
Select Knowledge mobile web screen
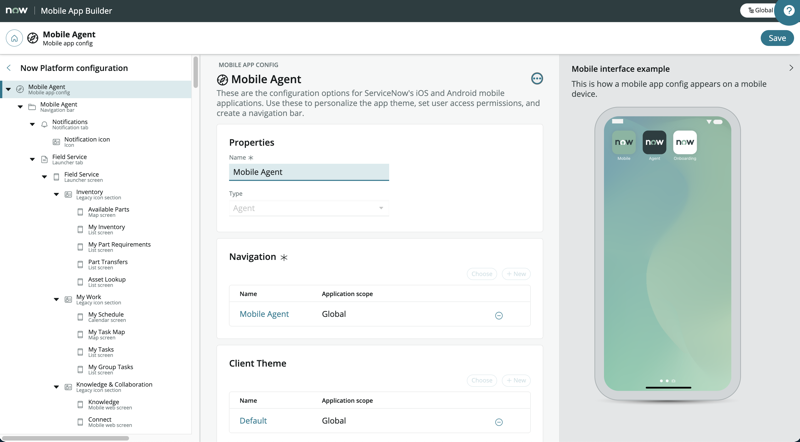tap(110, 404)
